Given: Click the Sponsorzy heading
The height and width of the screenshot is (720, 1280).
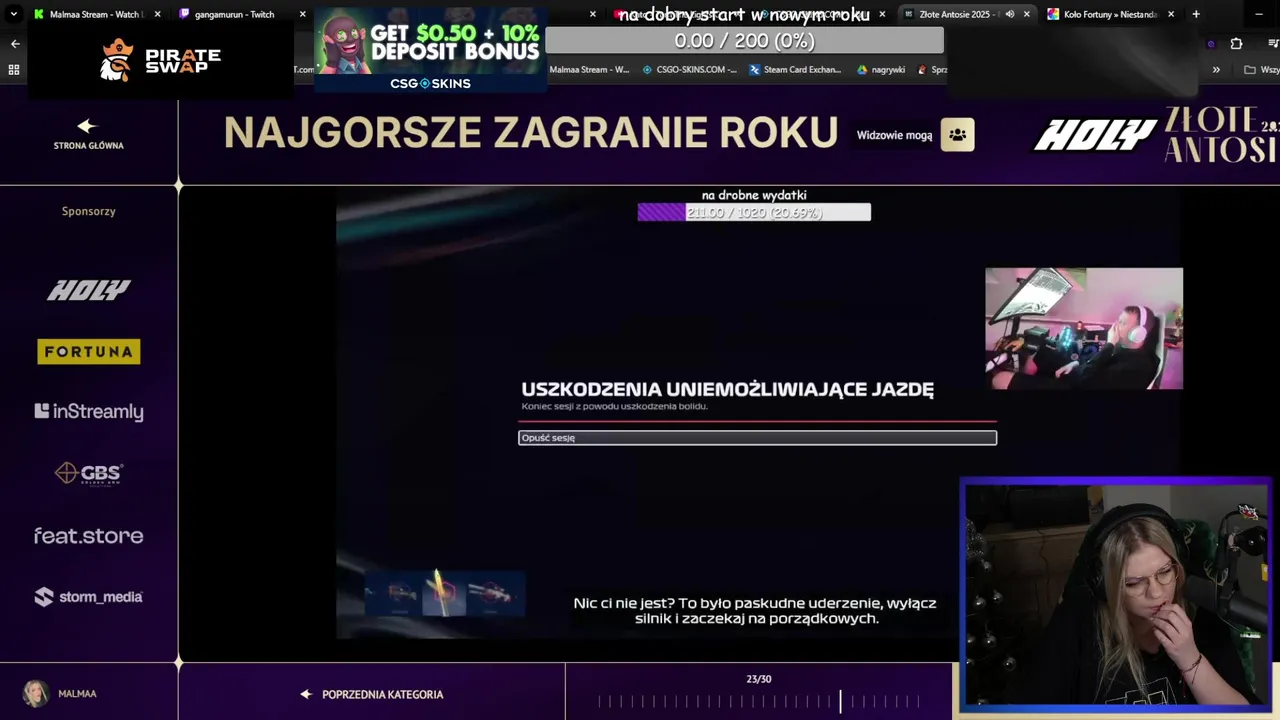Looking at the screenshot, I should [89, 211].
